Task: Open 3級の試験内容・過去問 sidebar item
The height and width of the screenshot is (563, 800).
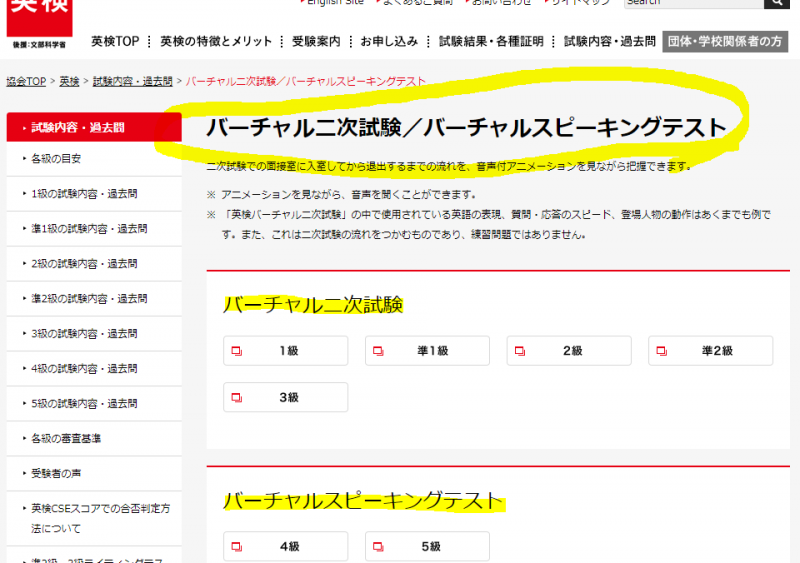Action: [x=94, y=334]
